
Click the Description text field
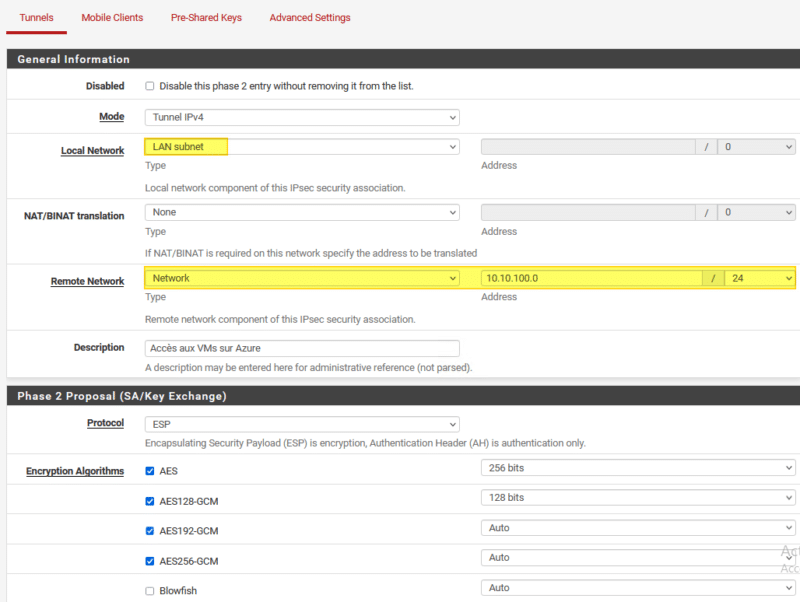click(302, 348)
